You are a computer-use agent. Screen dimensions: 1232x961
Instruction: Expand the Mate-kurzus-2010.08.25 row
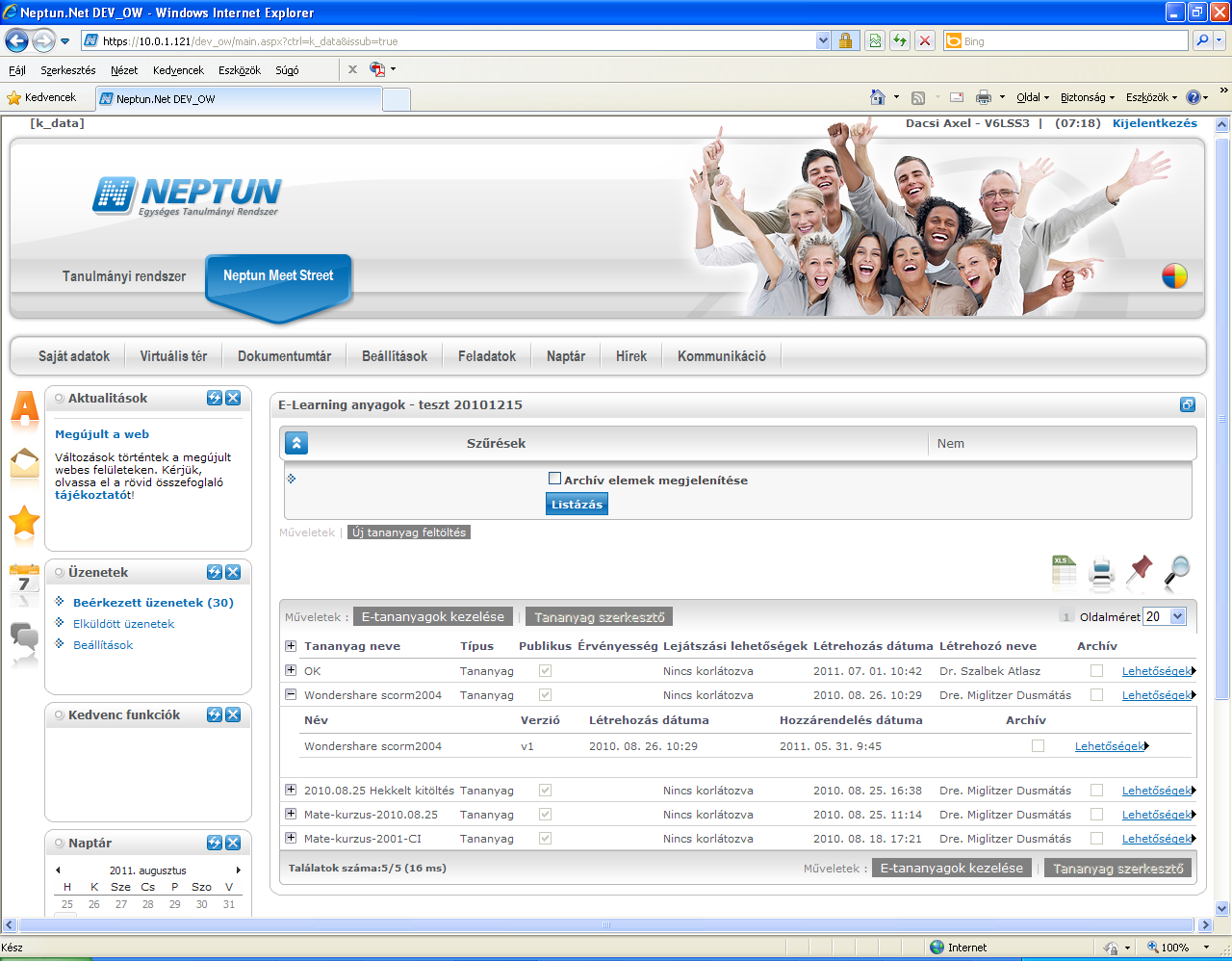[x=291, y=814]
